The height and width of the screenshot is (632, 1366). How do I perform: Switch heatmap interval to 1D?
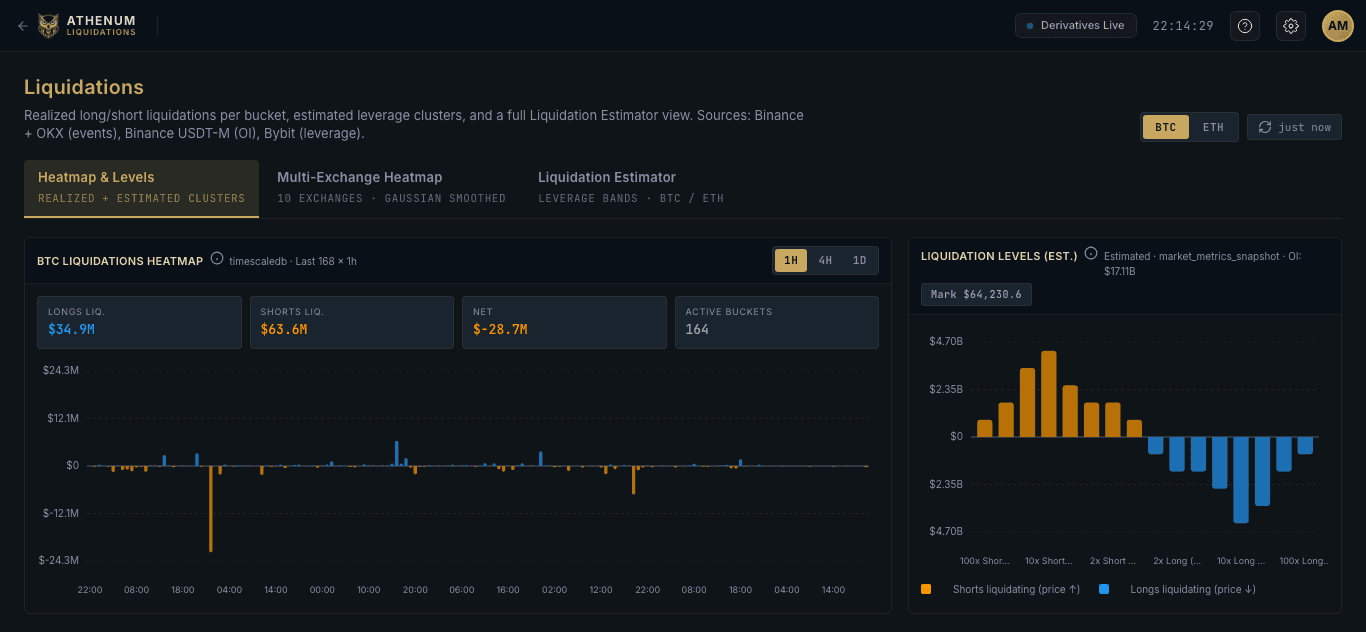pos(859,261)
